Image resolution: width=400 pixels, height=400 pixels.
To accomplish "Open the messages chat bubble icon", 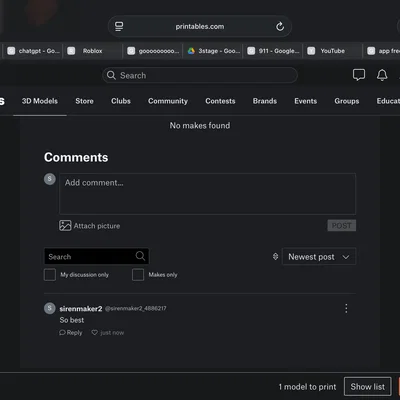I will click(x=359, y=75).
